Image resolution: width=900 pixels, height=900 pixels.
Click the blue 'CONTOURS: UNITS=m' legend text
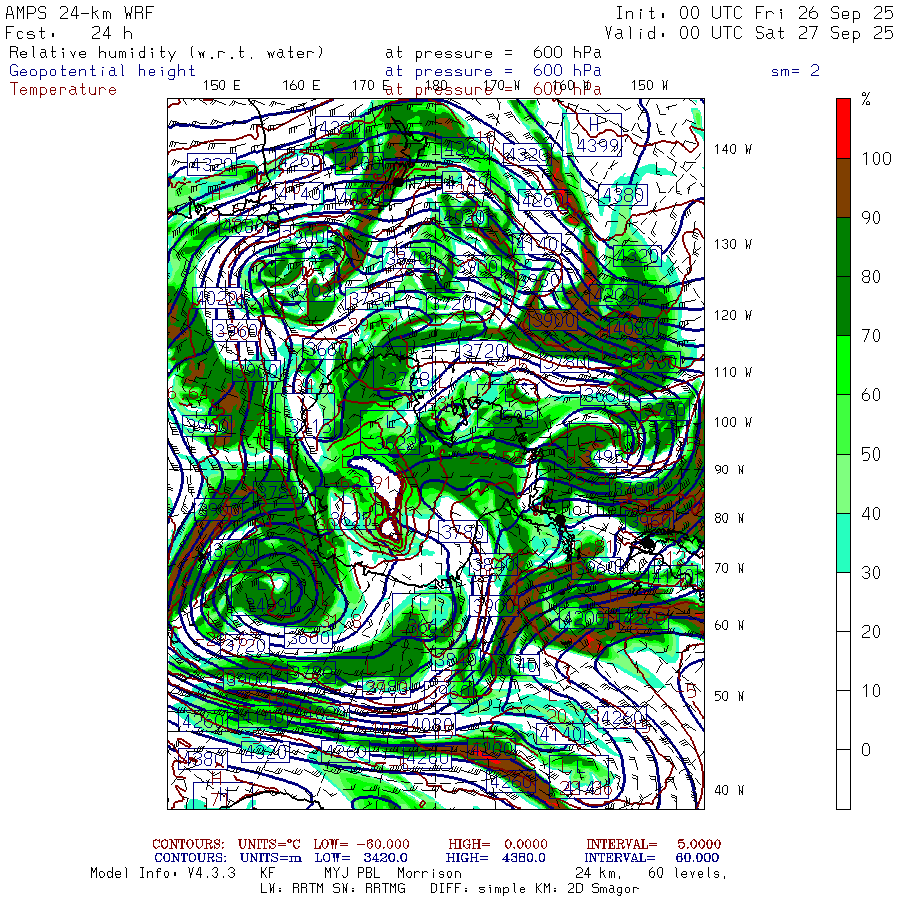(228, 858)
